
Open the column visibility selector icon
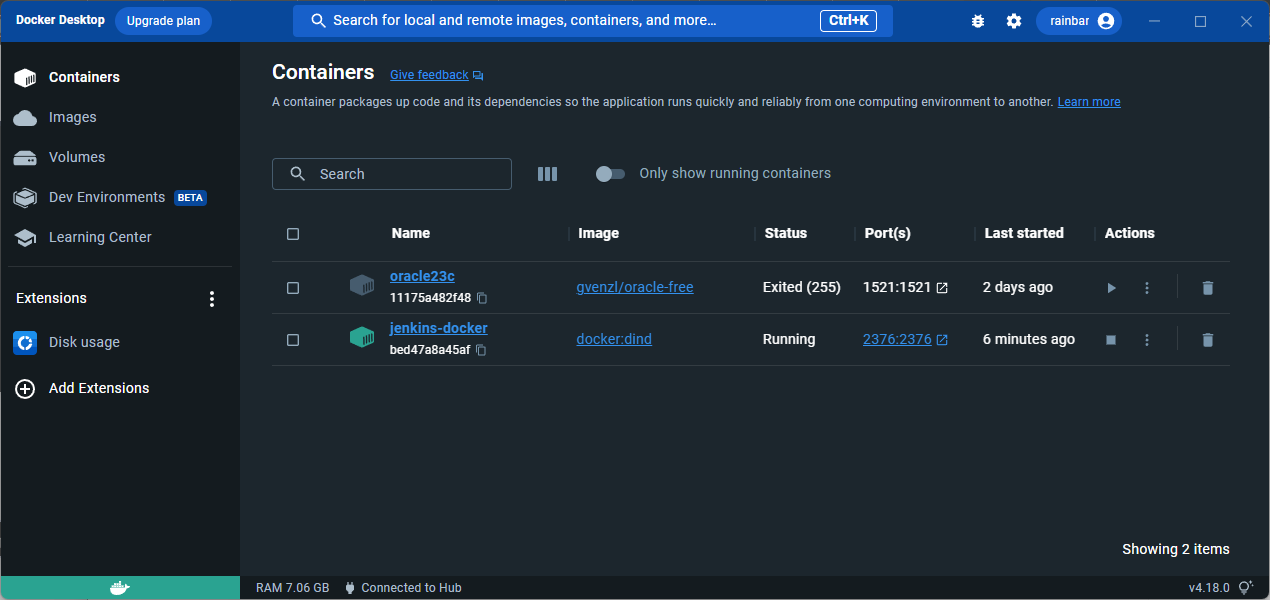coord(547,174)
